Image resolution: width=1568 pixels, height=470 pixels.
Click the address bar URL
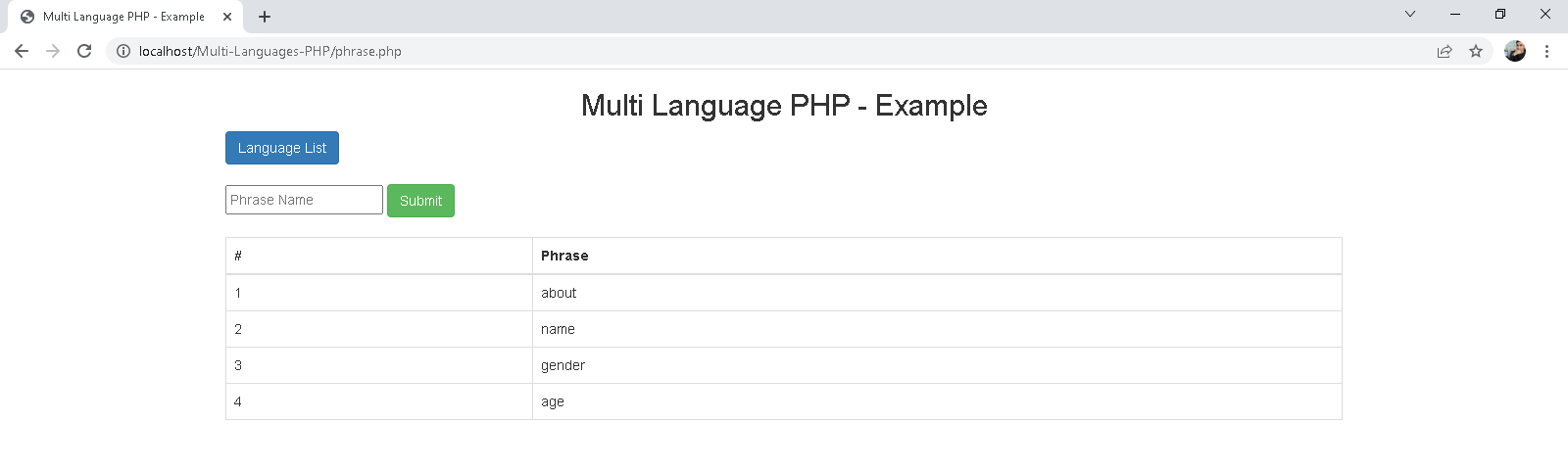(x=269, y=51)
